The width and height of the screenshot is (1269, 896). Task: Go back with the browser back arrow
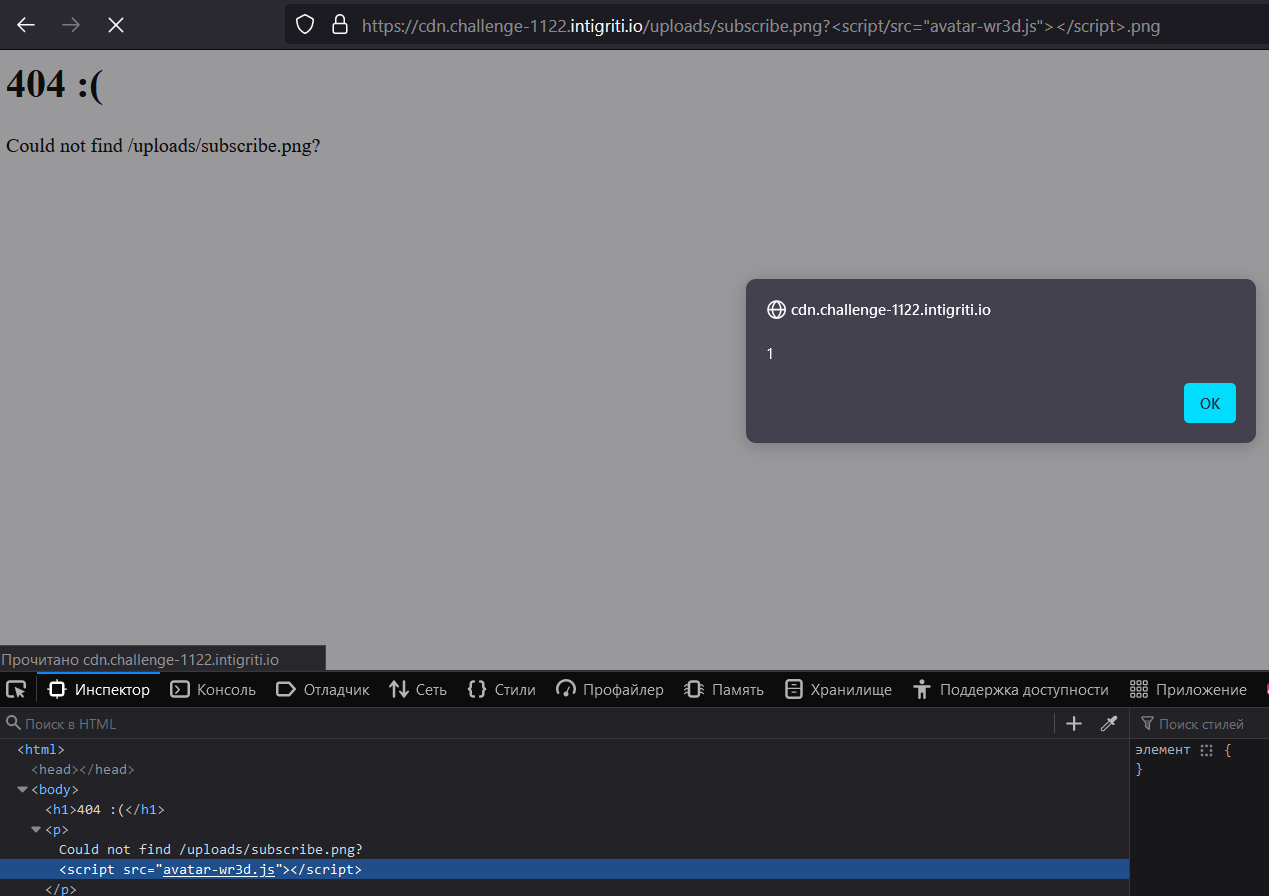pos(26,25)
